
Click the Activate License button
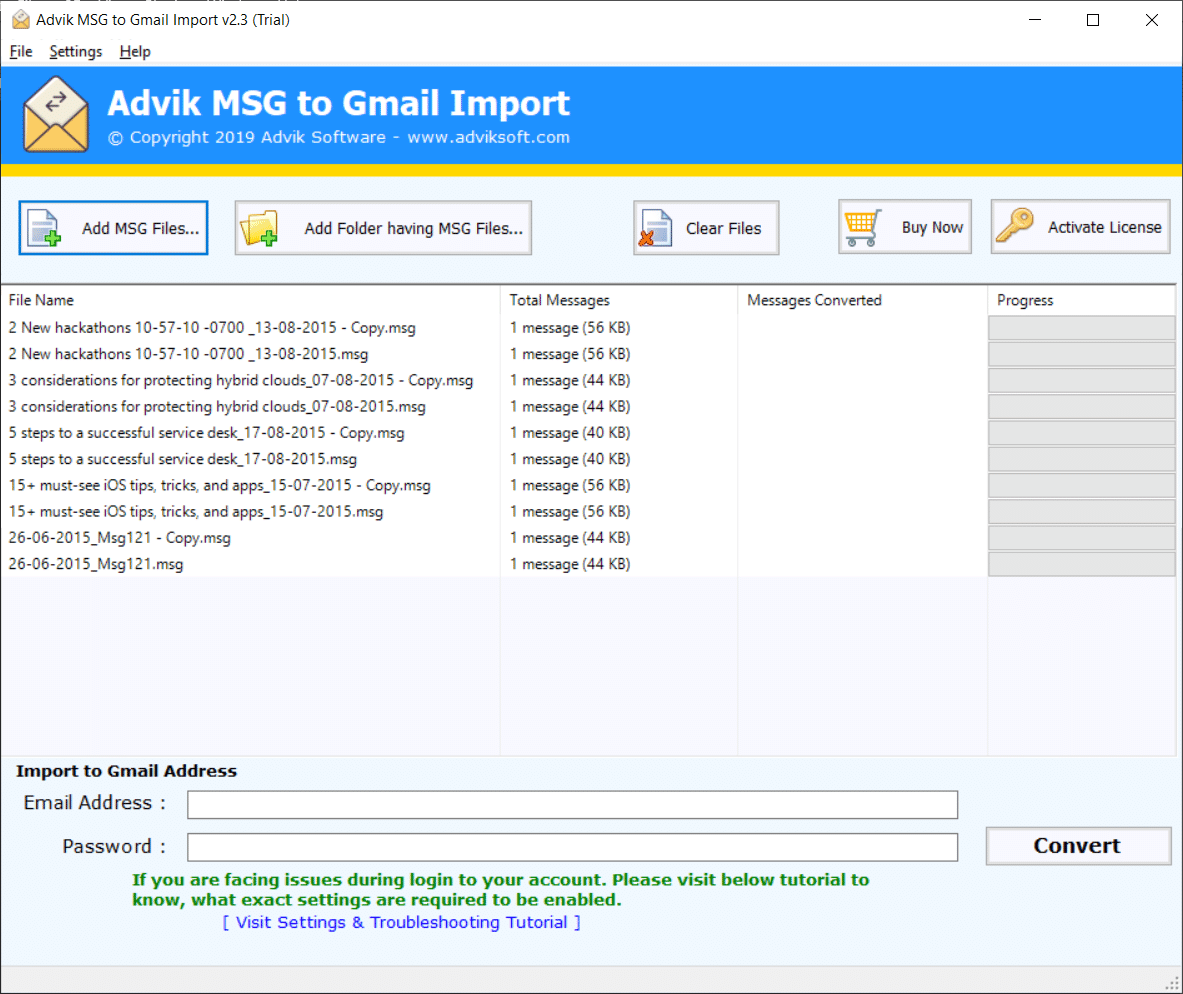pos(1080,226)
